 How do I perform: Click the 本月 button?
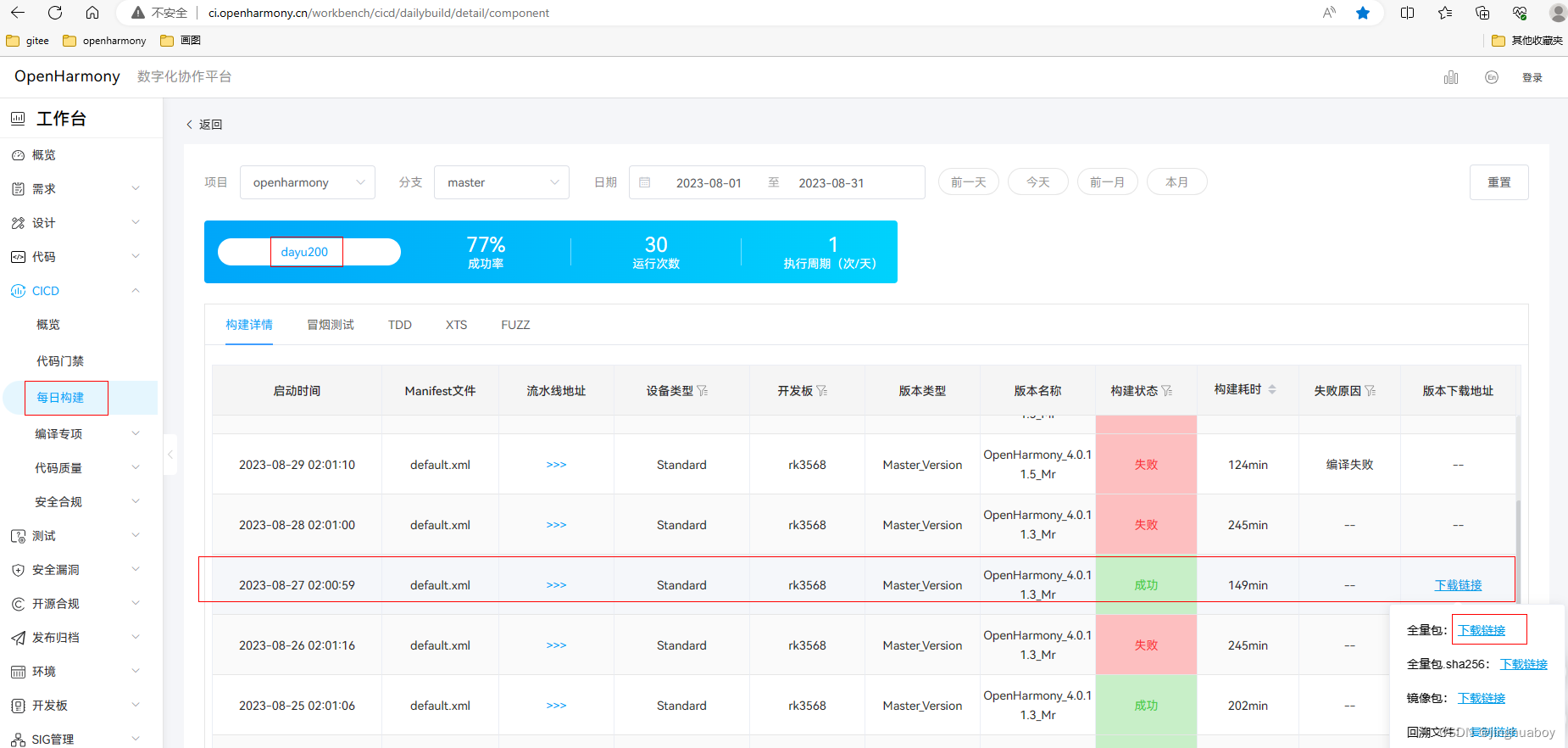tap(1177, 182)
